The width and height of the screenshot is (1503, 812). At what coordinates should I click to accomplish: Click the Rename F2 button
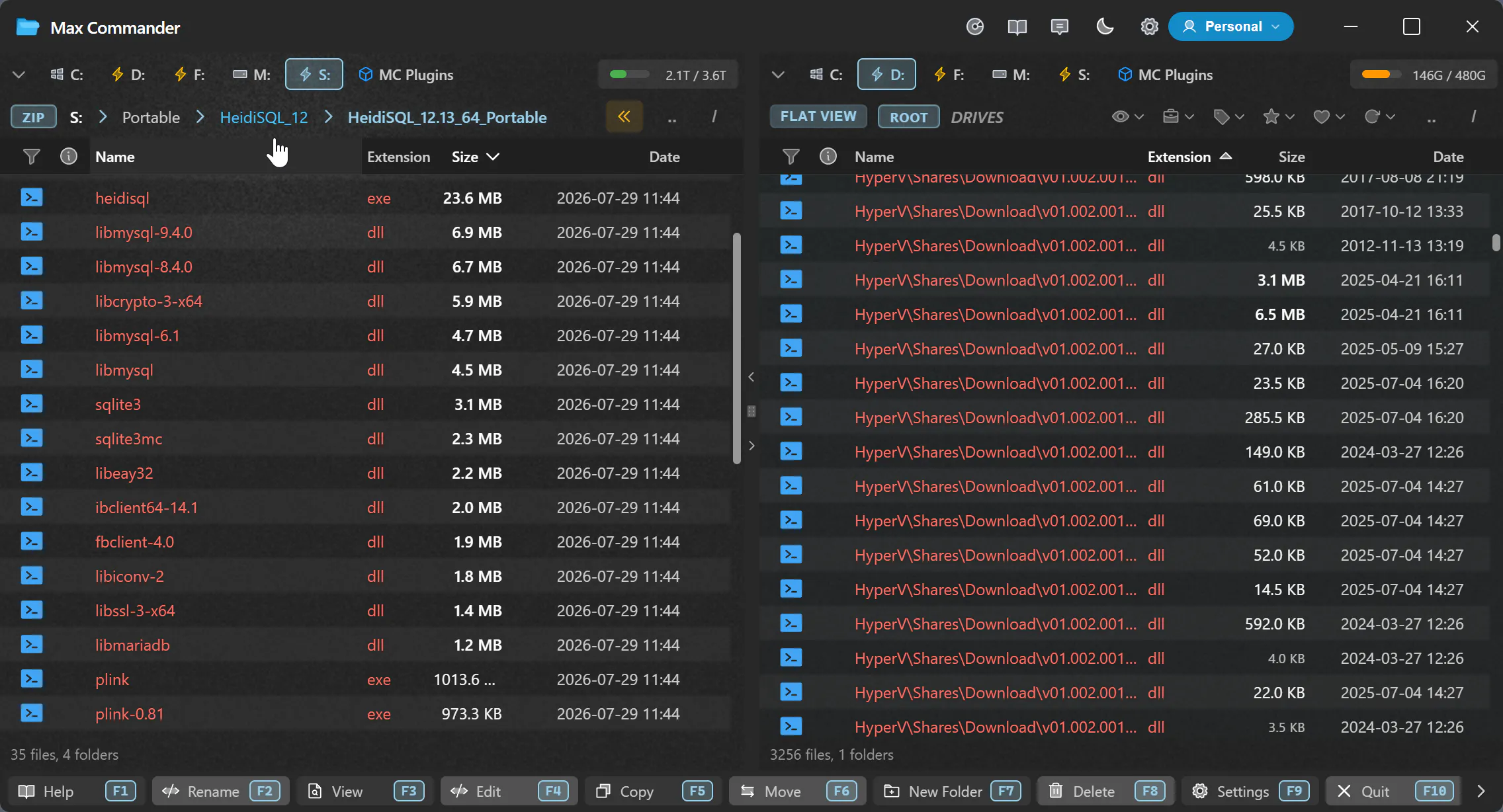(x=220, y=791)
